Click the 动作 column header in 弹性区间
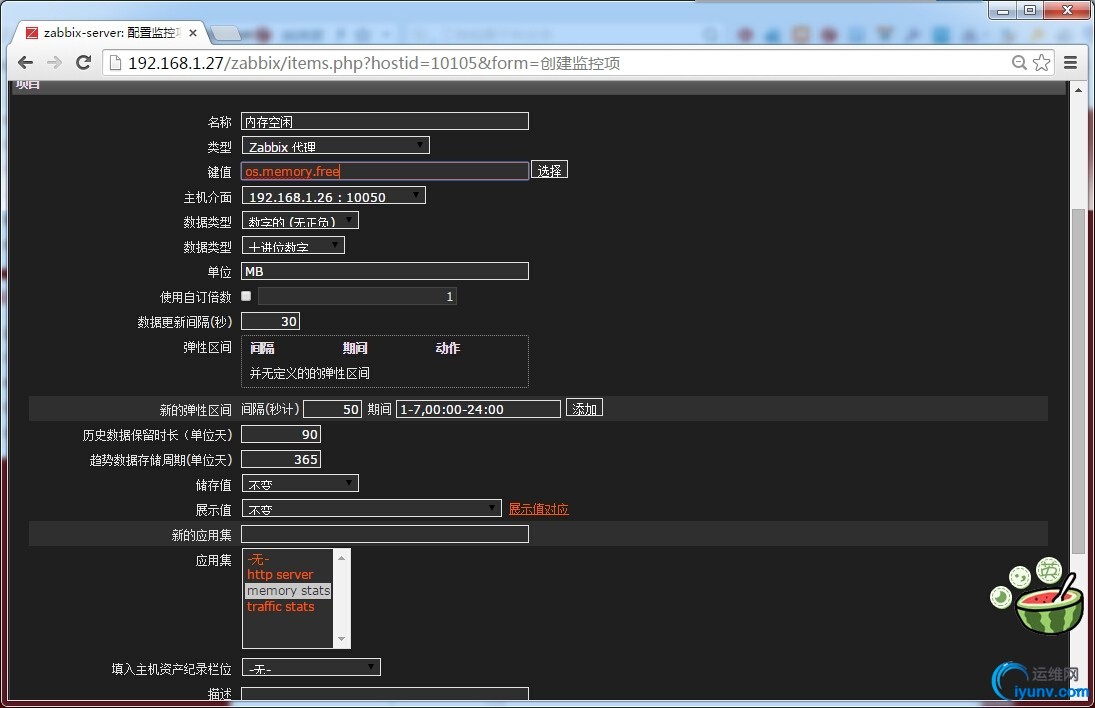 (x=448, y=348)
